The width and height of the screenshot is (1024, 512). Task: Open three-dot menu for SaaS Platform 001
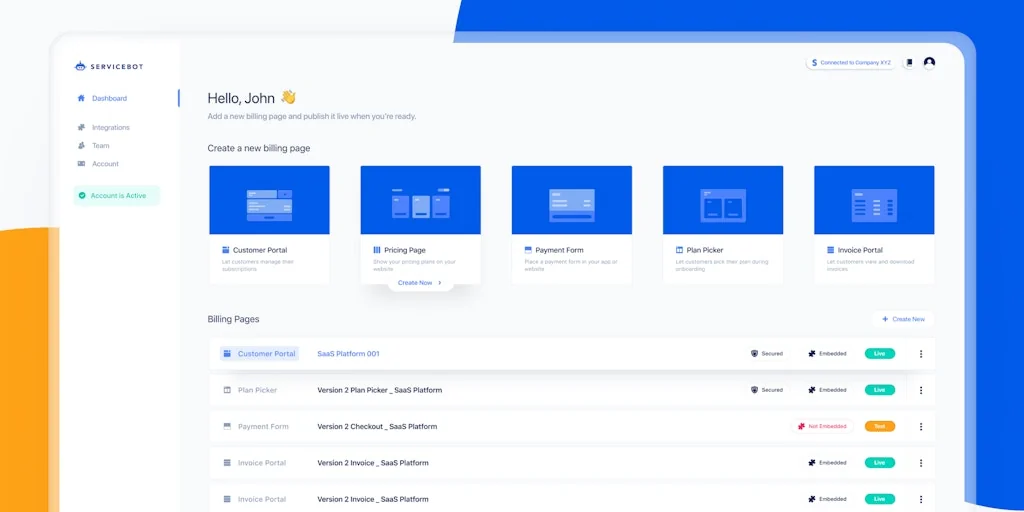(x=921, y=354)
